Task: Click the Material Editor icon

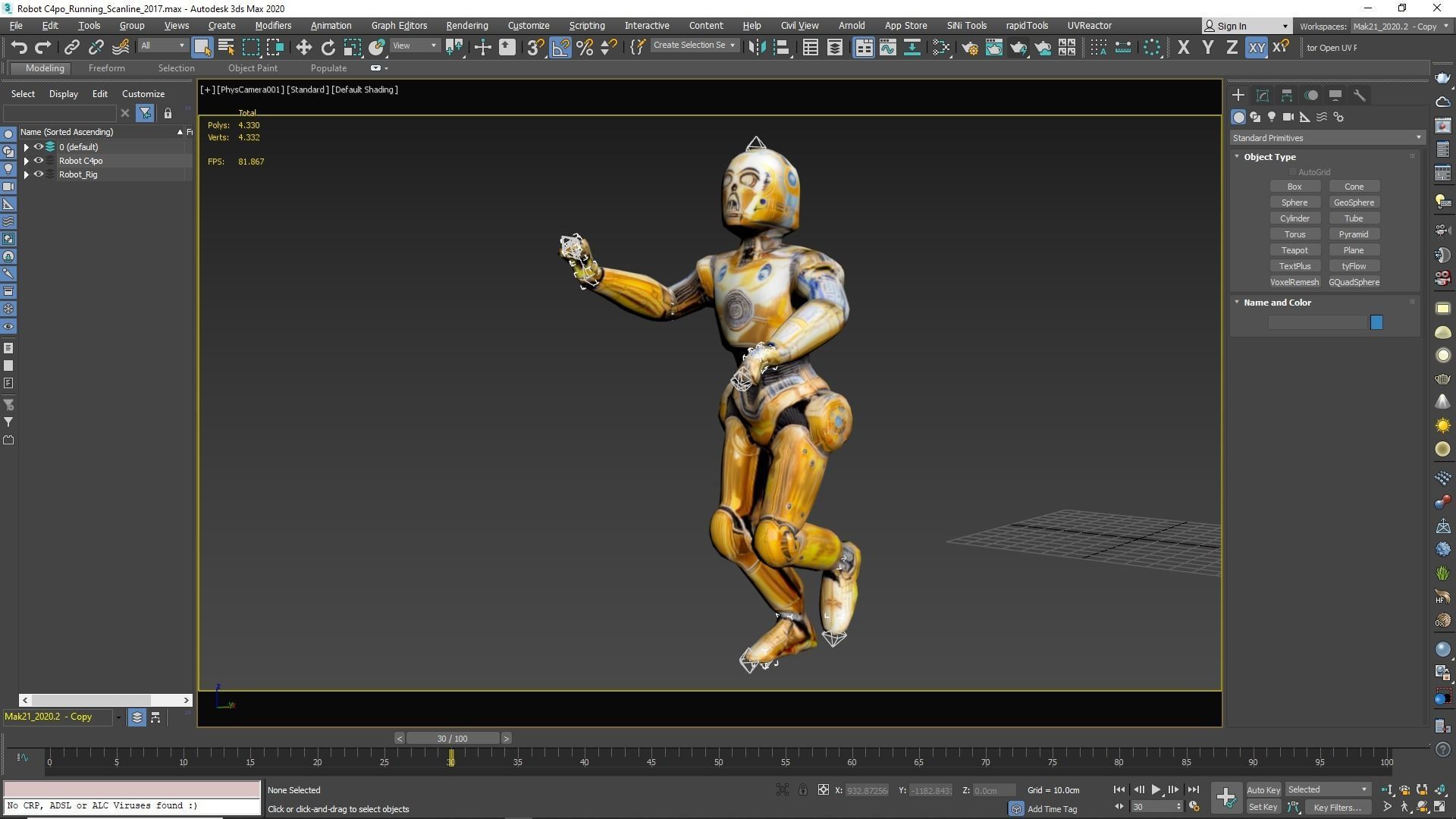Action: [x=941, y=47]
